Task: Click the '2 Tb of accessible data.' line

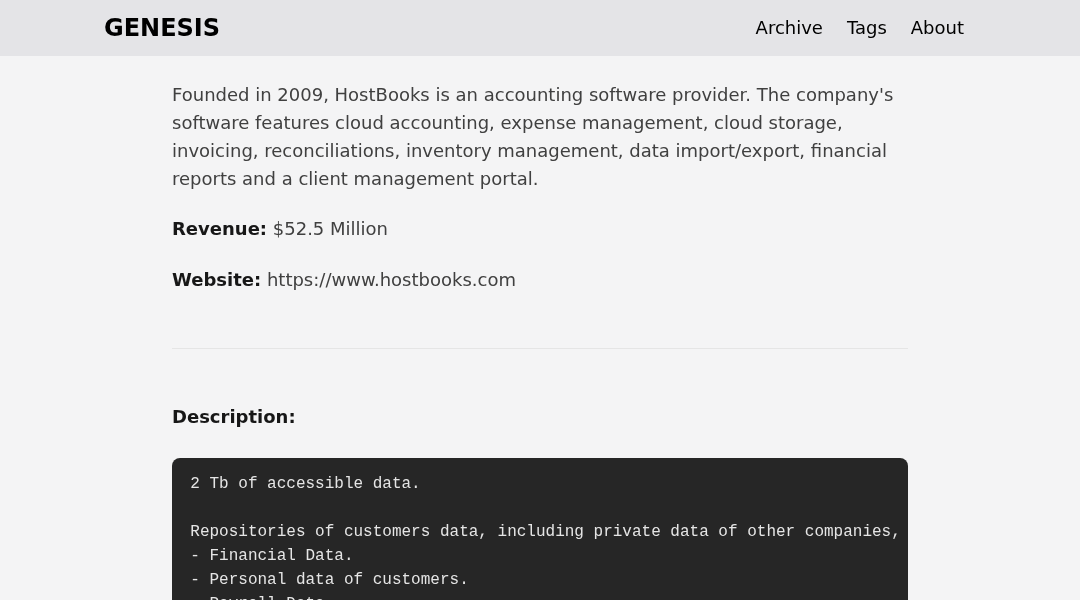Action: 304,483
